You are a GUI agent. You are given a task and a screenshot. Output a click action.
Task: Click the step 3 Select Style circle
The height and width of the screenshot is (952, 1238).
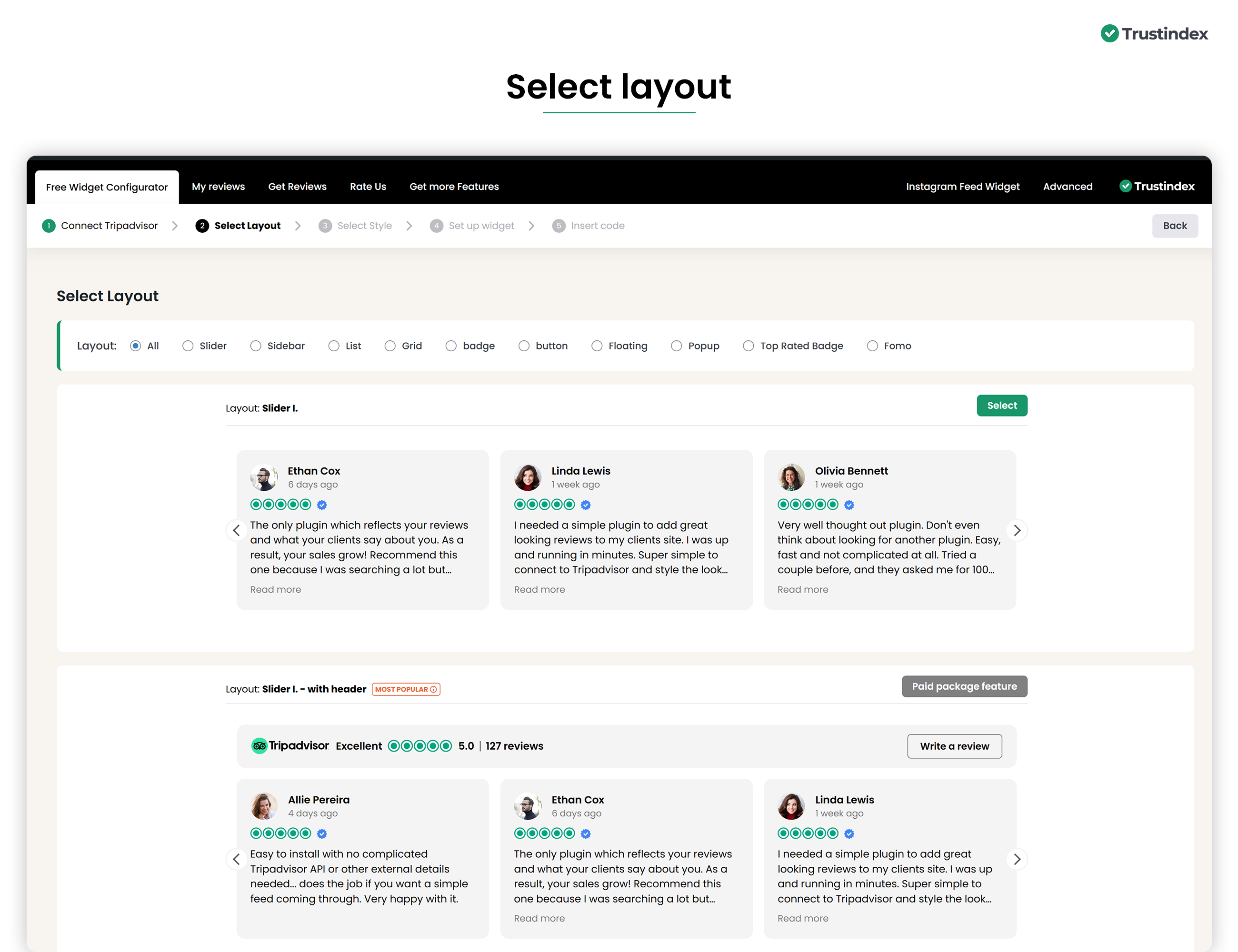coord(325,226)
